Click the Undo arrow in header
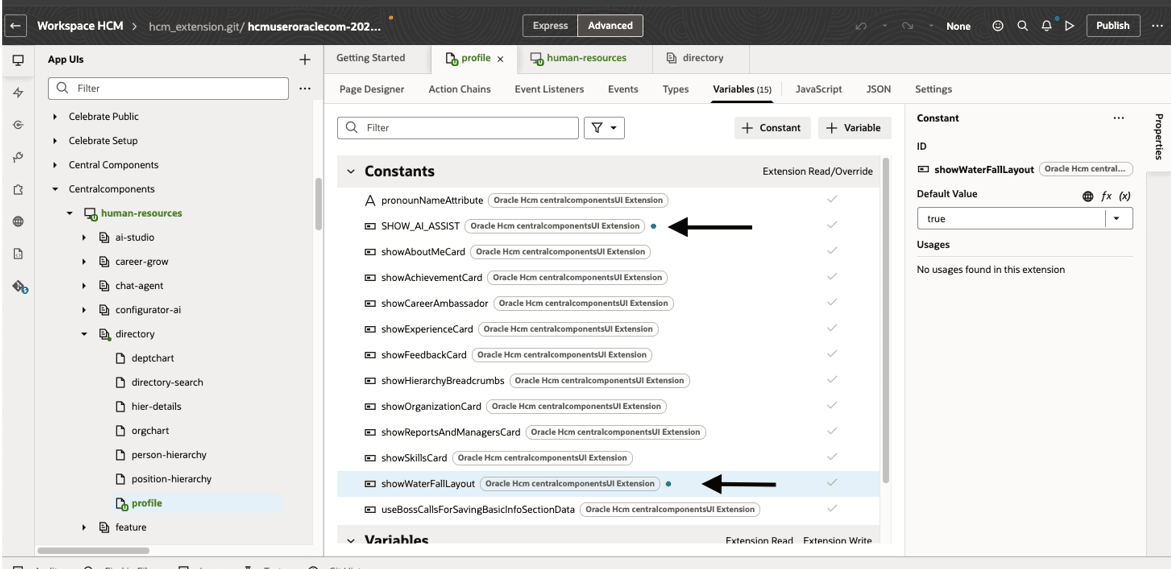 point(860,25)
